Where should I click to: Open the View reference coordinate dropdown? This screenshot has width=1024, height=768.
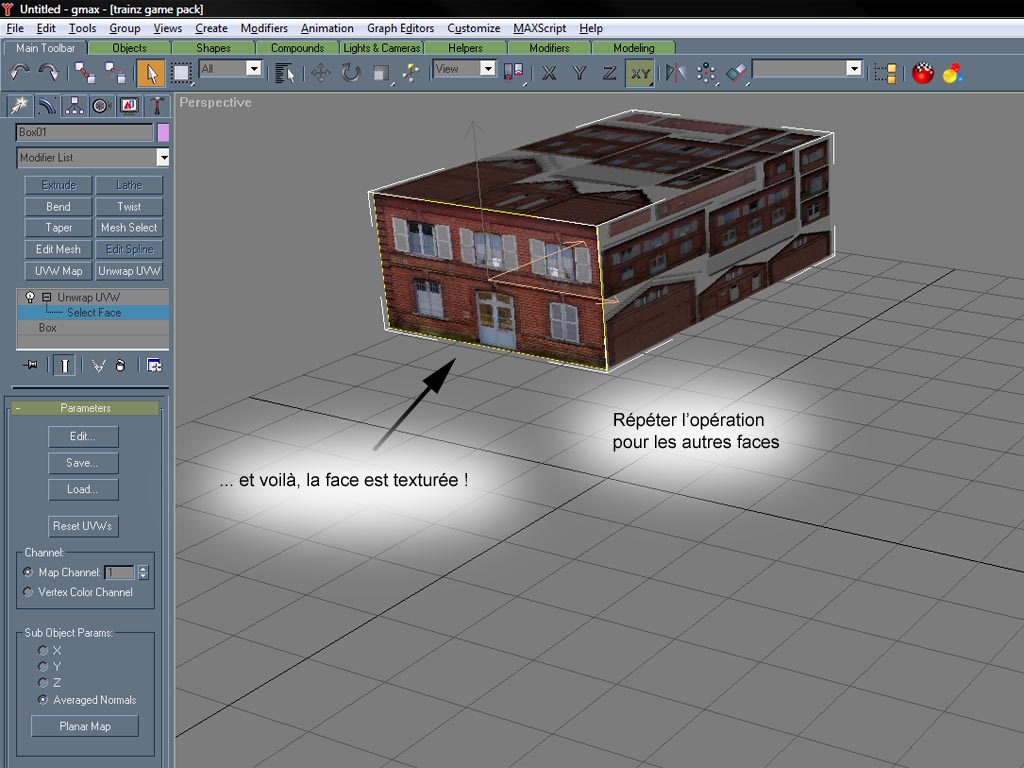[x=487, y=69]
